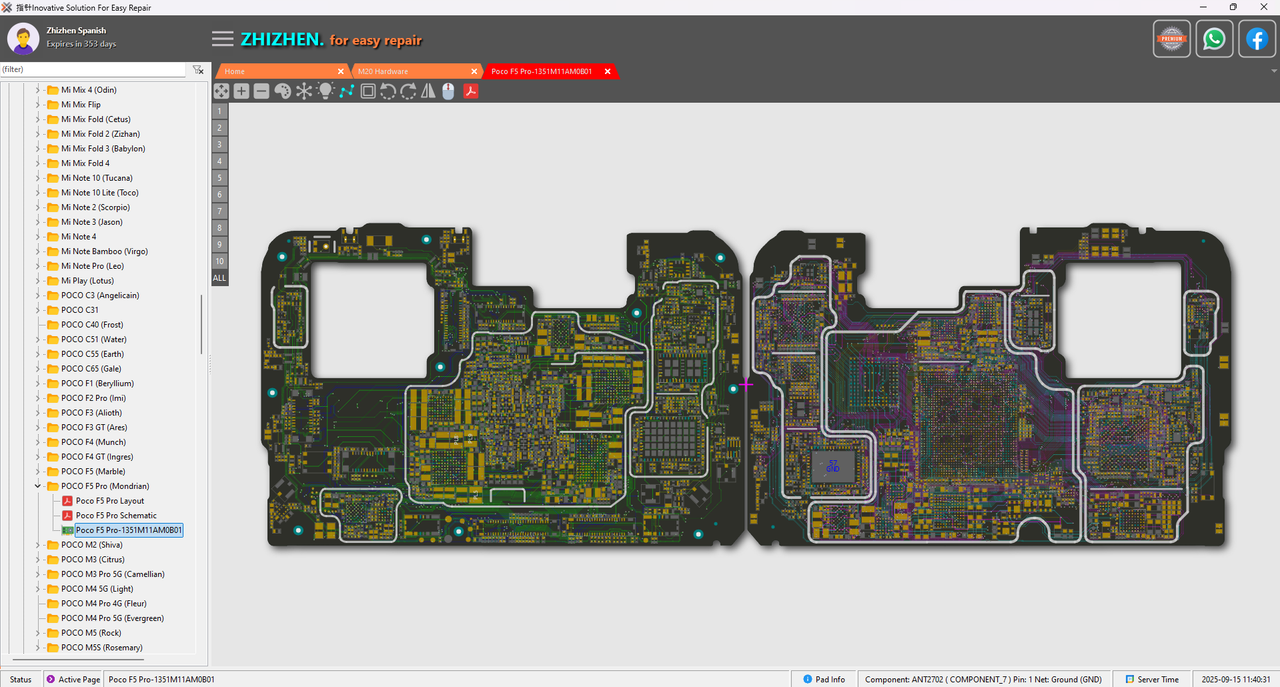Rotate board counter-clockwise
This screenshot has width=1280, height=687.
click(388, 91)
